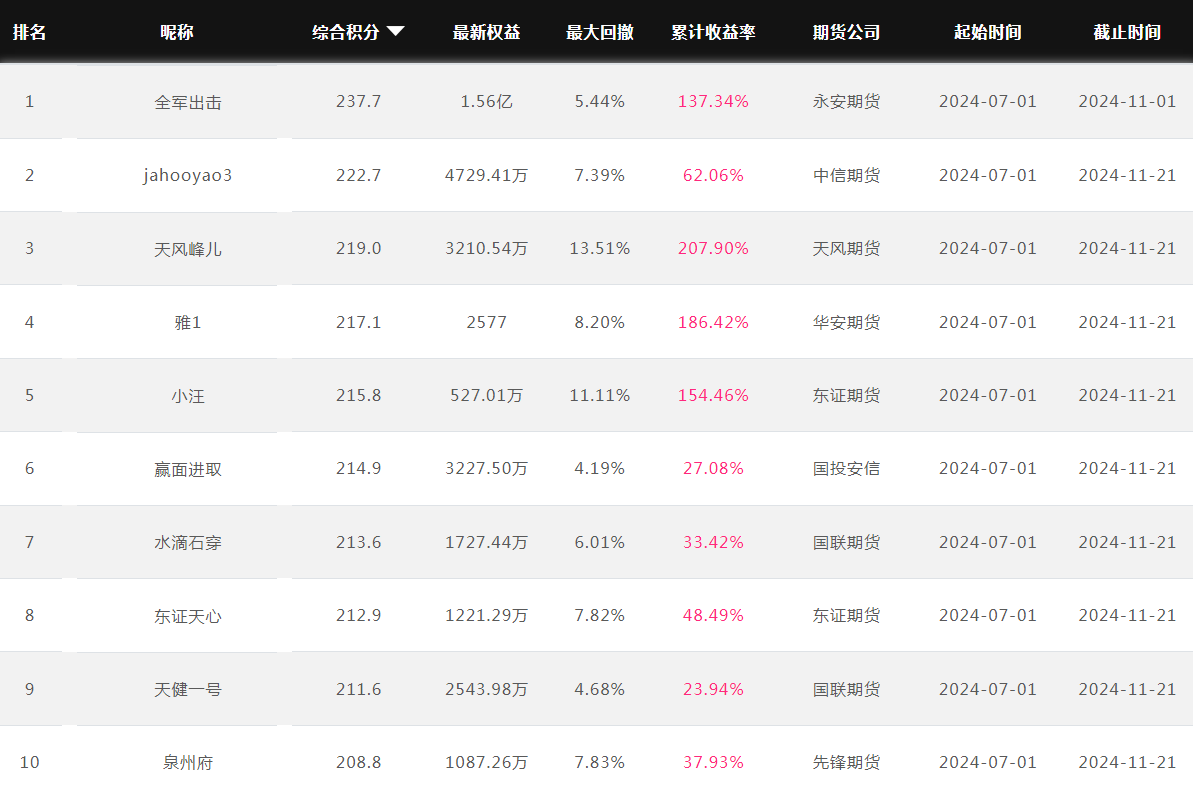Click the company name 天风期货
Screen dimensions: 1193x794
pos(846,248)
